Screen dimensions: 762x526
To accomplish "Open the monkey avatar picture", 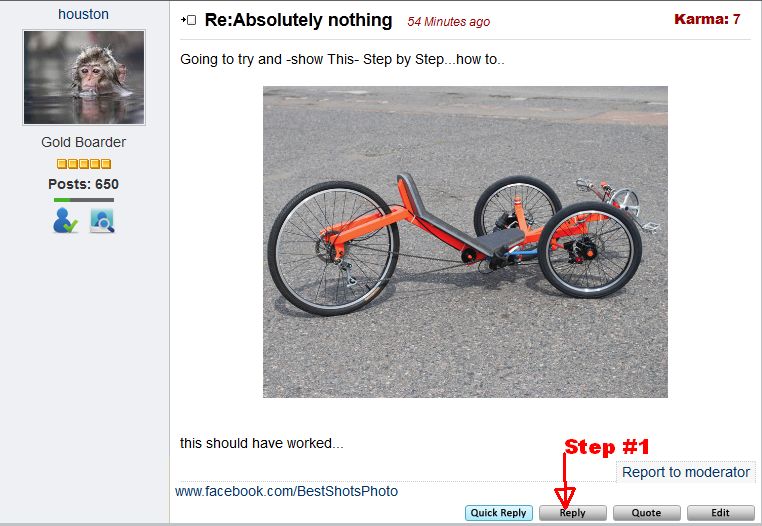I will 84,77.
